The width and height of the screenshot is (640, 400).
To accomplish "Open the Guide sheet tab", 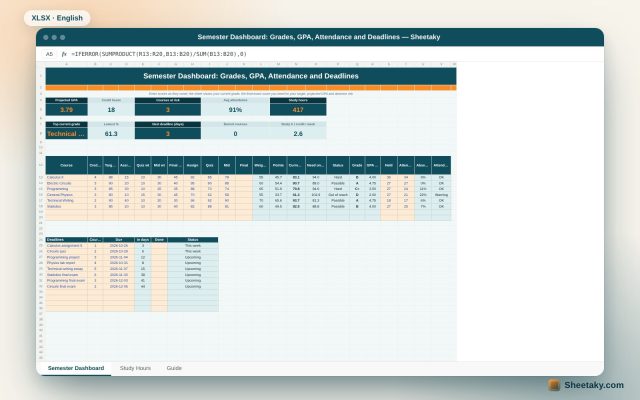I will (174, 368).
